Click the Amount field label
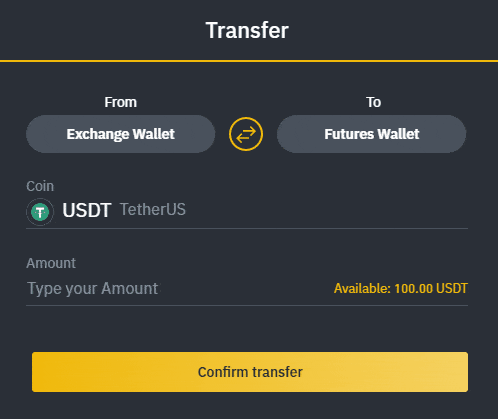The width and height of the screenshot is (498, 419). (51, 263)
